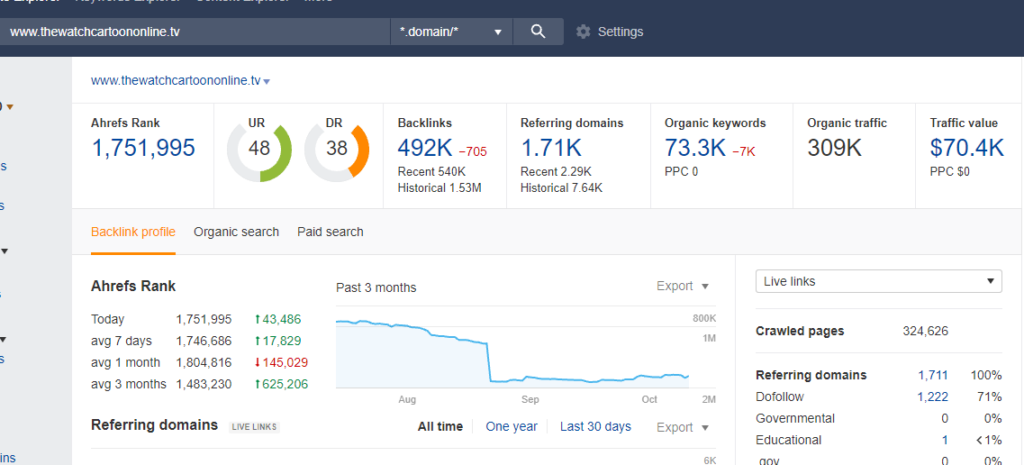Viewport: 1024px width, 465px height.
Task: Click the 73.3K organic keywords value
Action: point(695,148)
